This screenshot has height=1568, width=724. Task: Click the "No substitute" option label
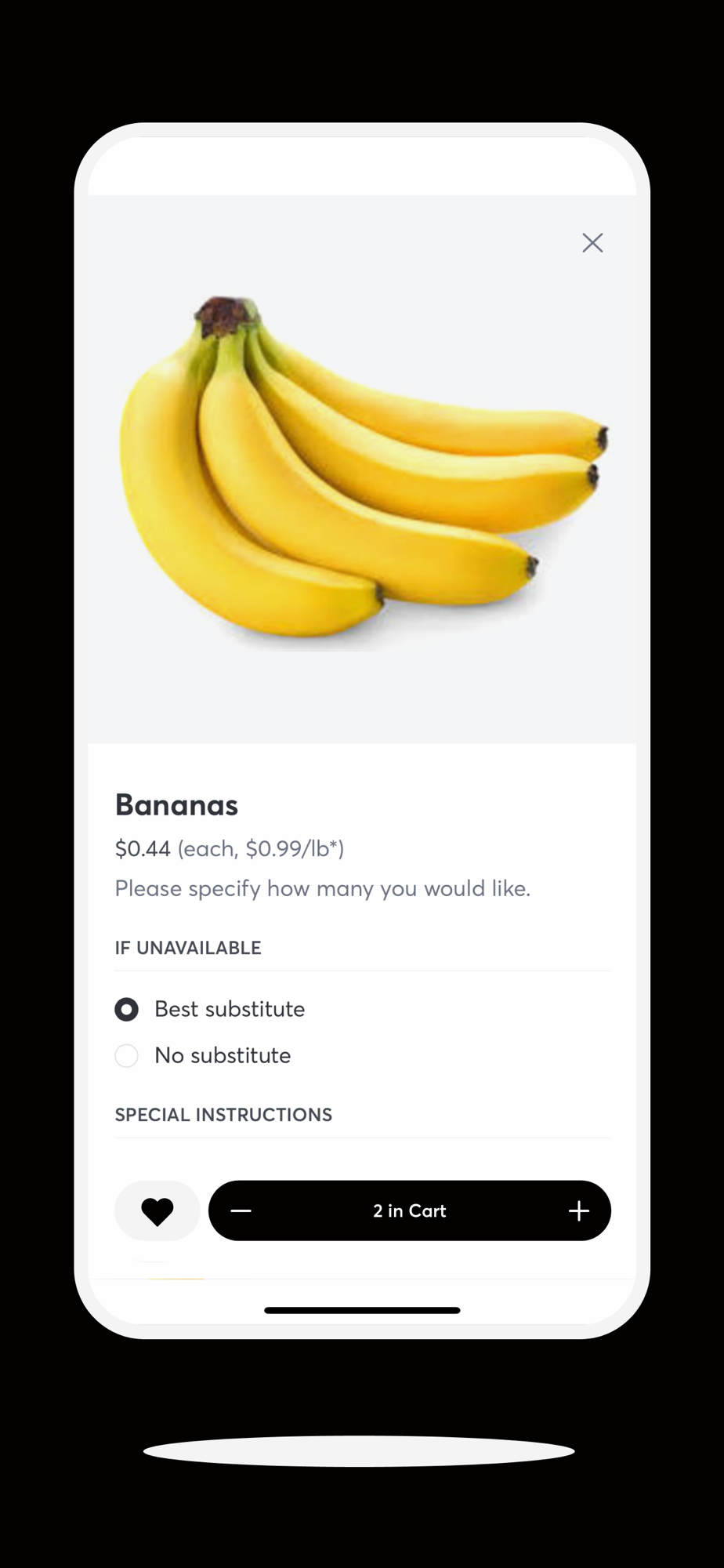223,1055
